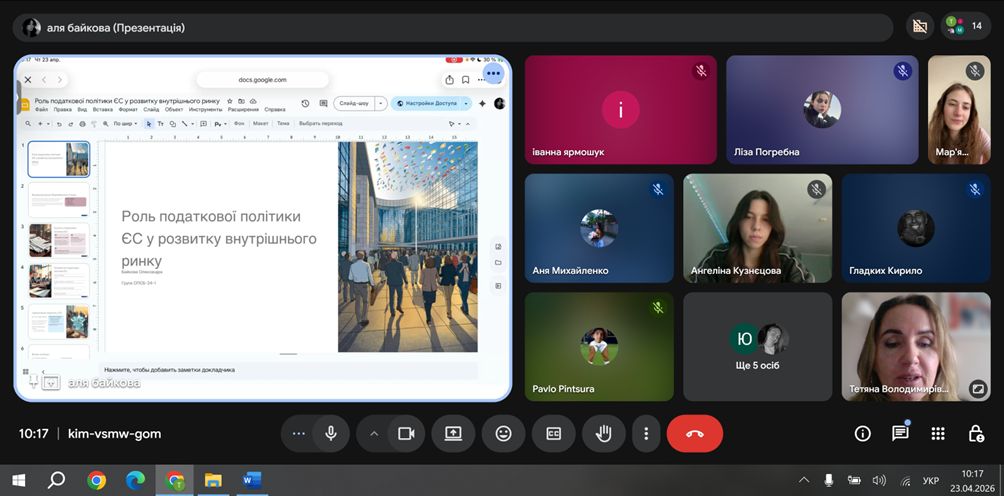1004x496 pixels.
Task: Open the activities grid icon
Action: [937, 433]
